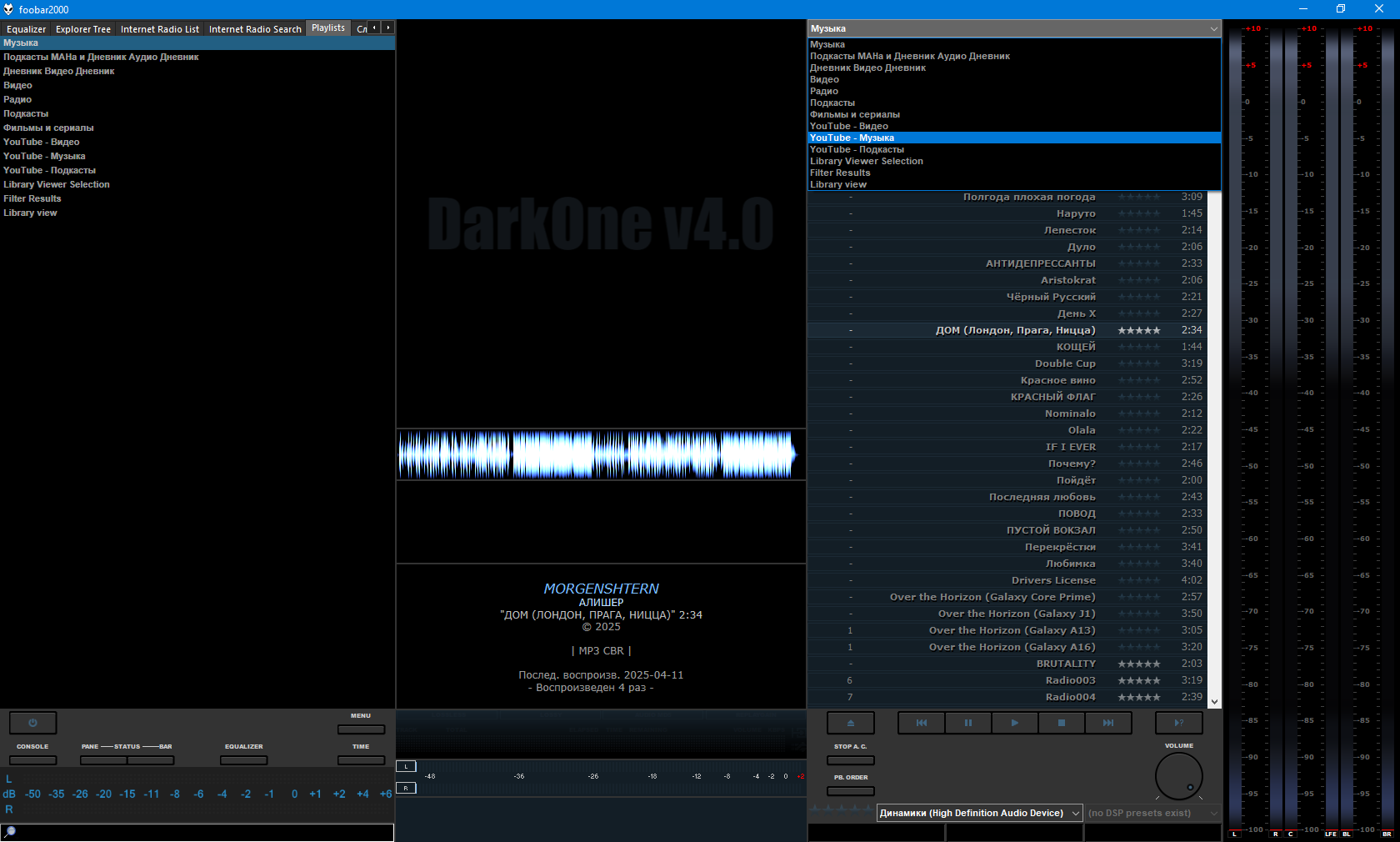
Task: Select the Aristokrat track in playlist
Action: [x=1067, y=280]
